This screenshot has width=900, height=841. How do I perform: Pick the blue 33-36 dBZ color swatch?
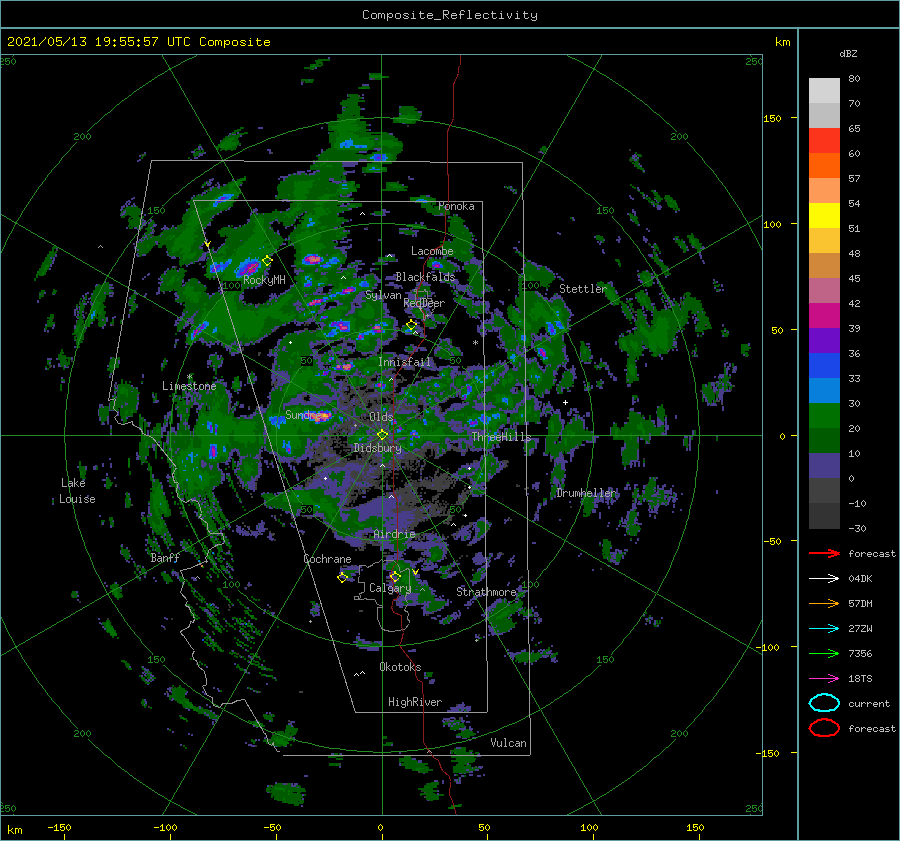[x=824, y=365]
